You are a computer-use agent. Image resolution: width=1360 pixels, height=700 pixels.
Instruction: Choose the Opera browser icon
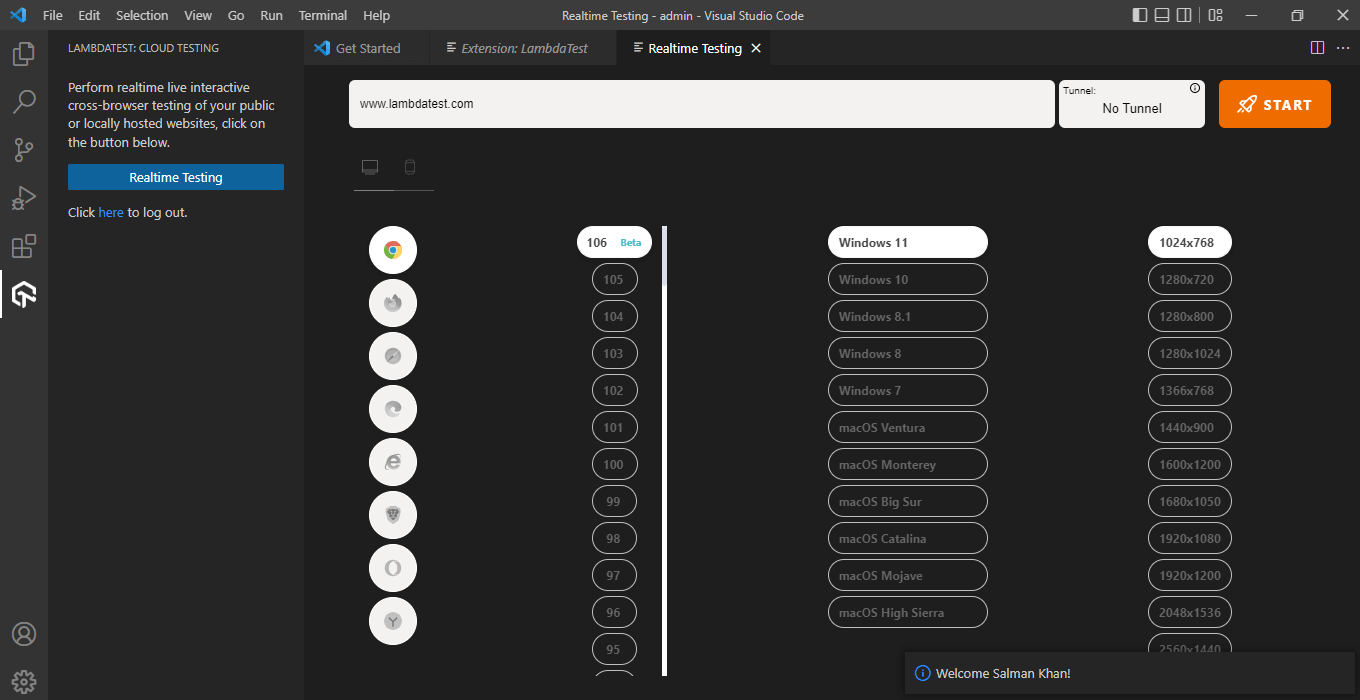pos(393,568)
